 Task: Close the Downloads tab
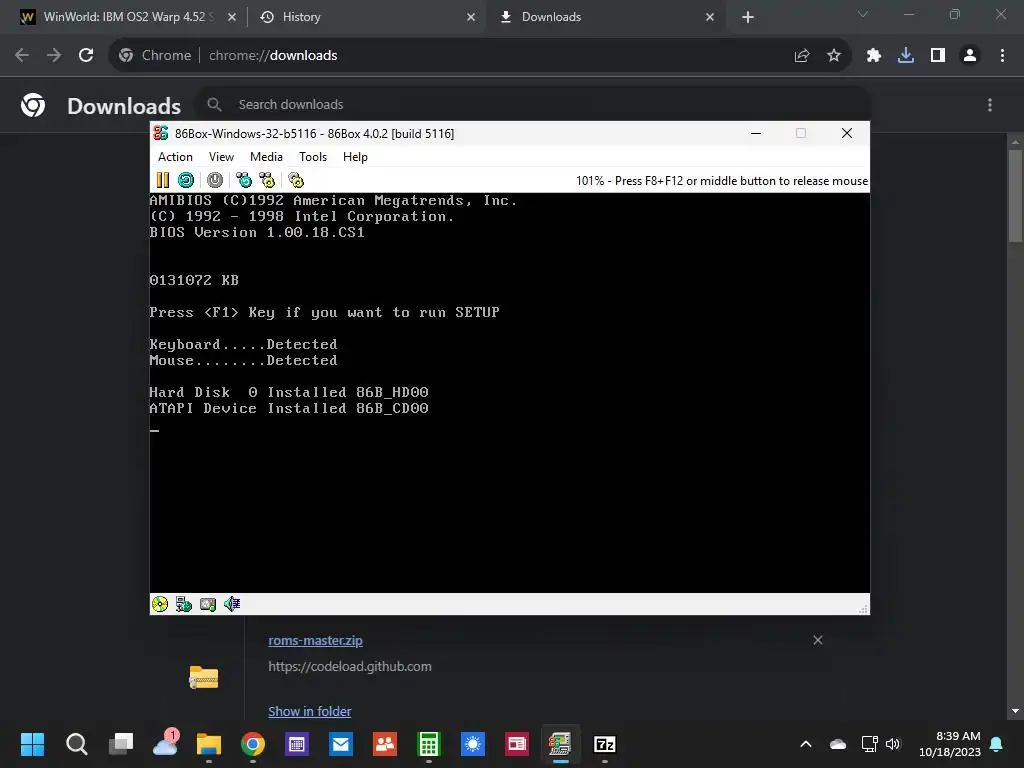click(710, 17)
